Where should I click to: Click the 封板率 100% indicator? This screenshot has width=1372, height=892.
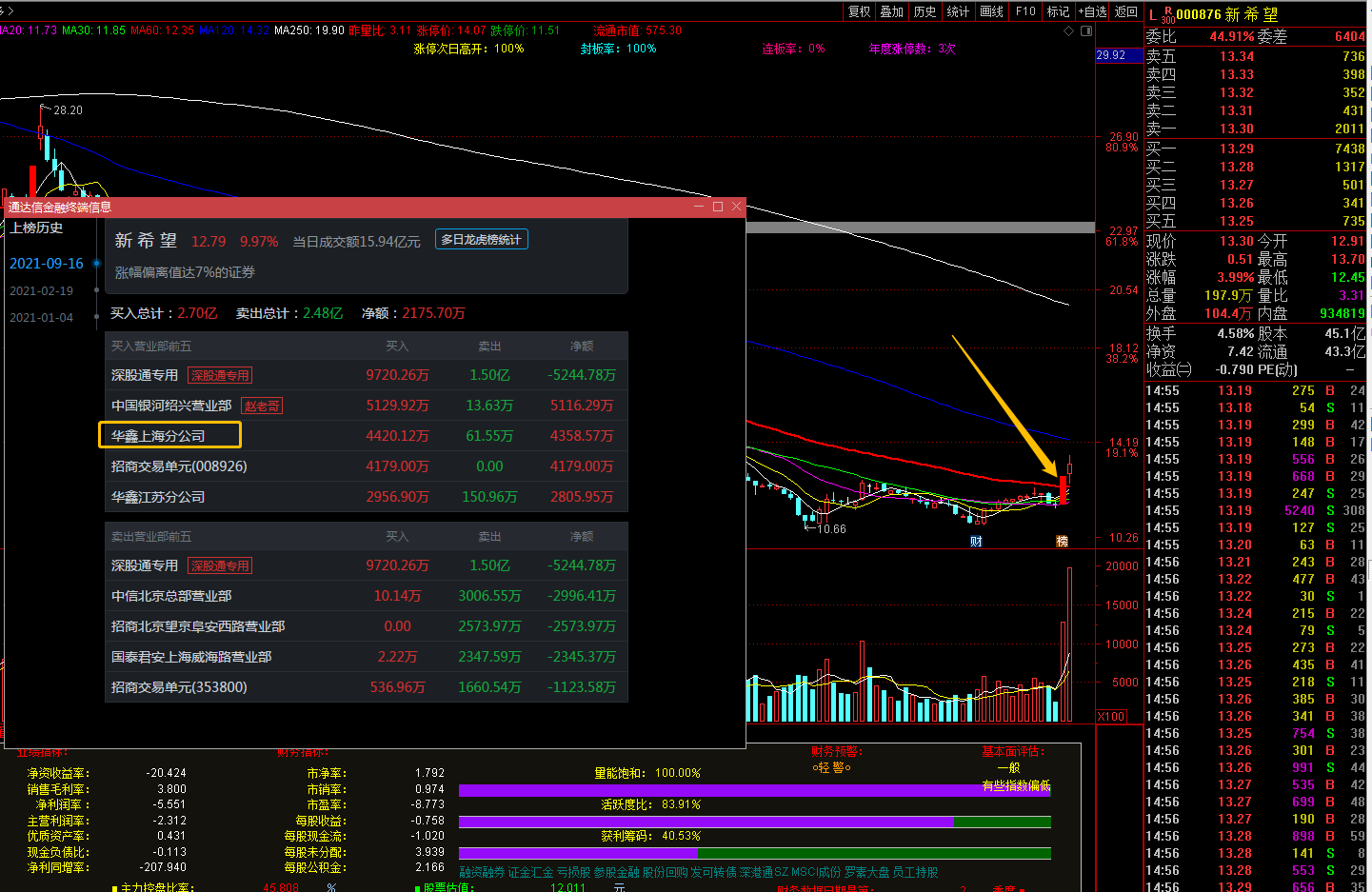(619, 49)
